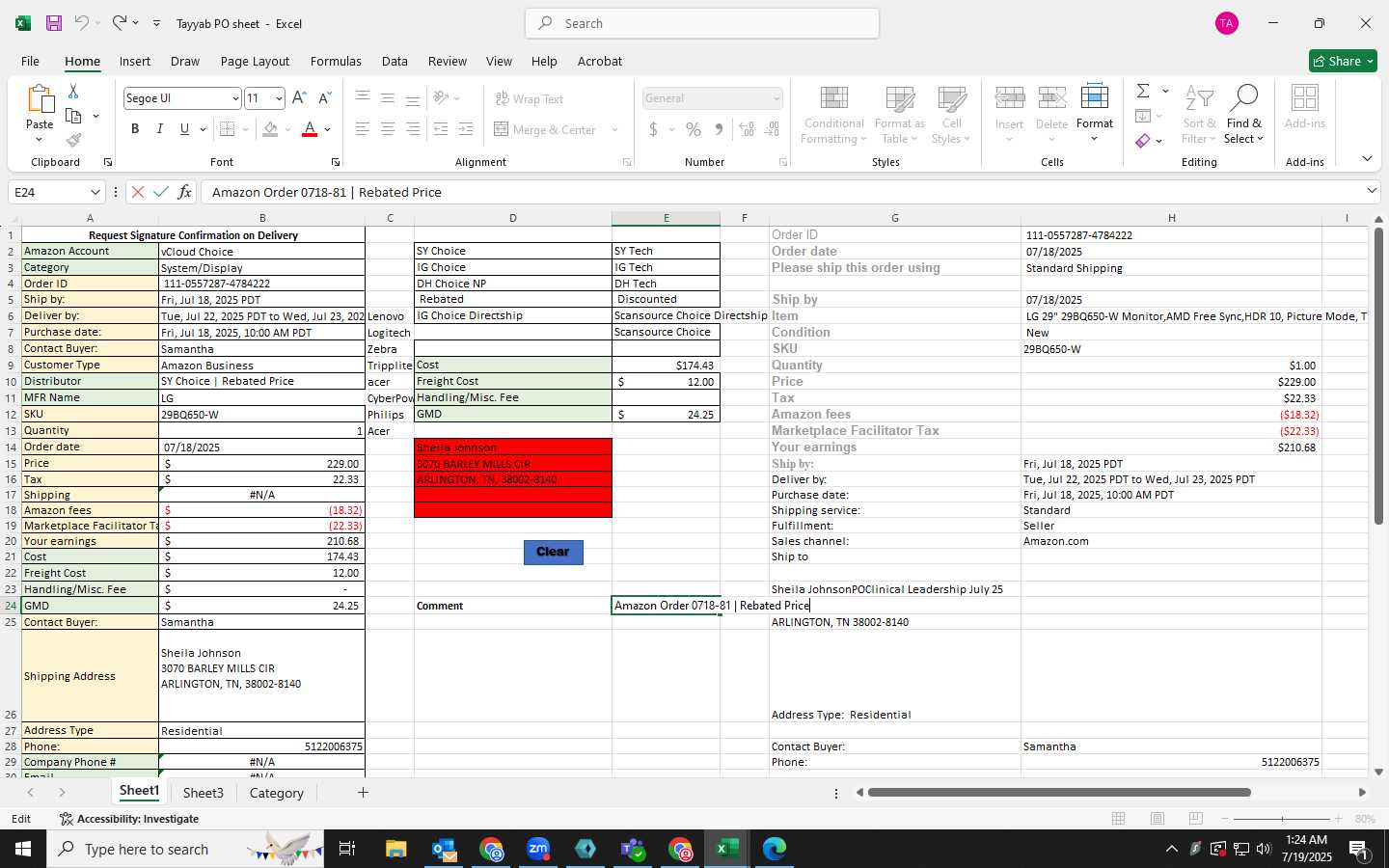Confirm the formula bar entry with checkmark
This screenshot has width=1389, height=868.
(x=161, y=192)
